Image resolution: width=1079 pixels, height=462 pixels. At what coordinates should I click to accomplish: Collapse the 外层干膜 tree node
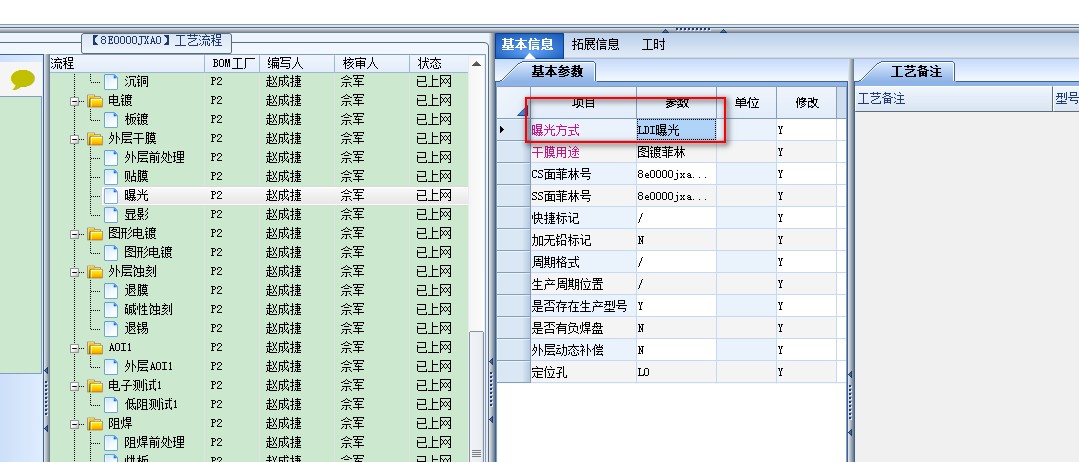click(74, 139)
